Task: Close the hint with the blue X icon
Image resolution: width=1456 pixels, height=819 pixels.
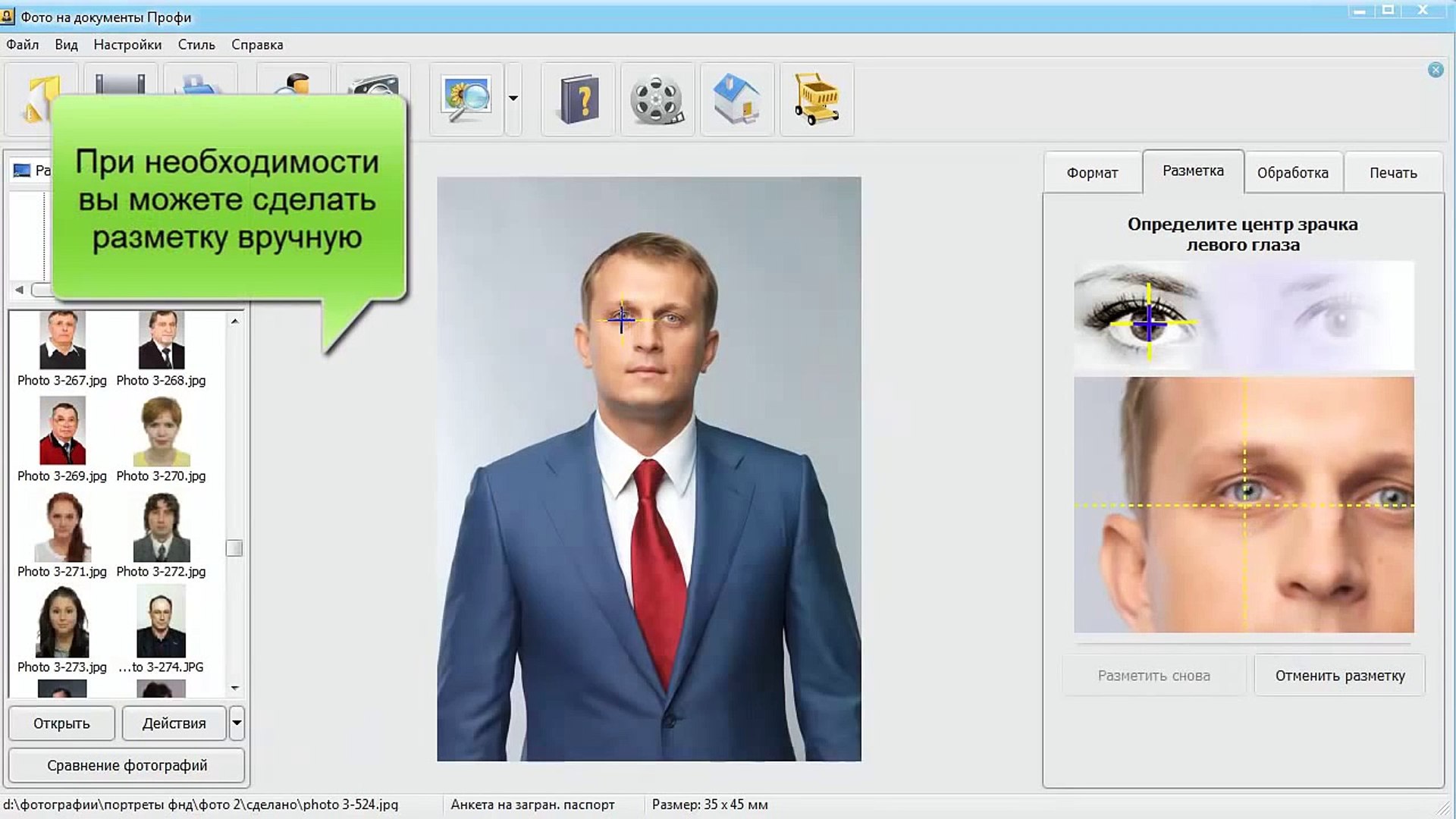Action: click(x=1436, y=70)
